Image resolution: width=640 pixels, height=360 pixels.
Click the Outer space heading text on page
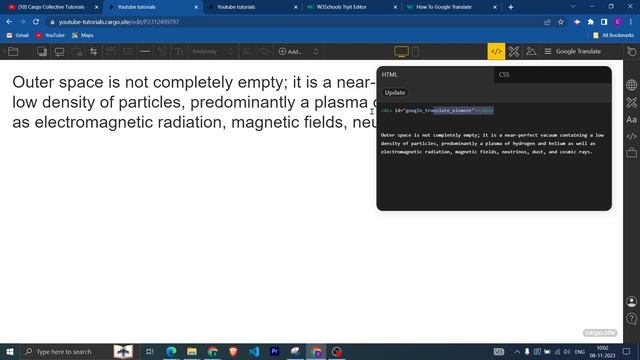(x=194, y=102)
